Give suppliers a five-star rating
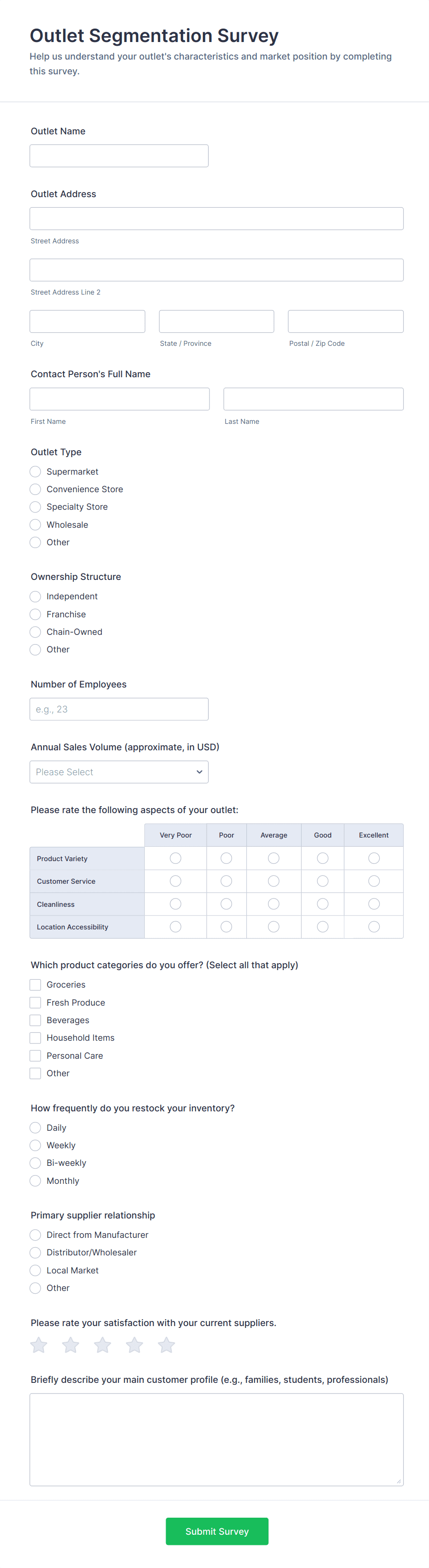Viewport: 429px width, 1568px height. click(166, 1345)
